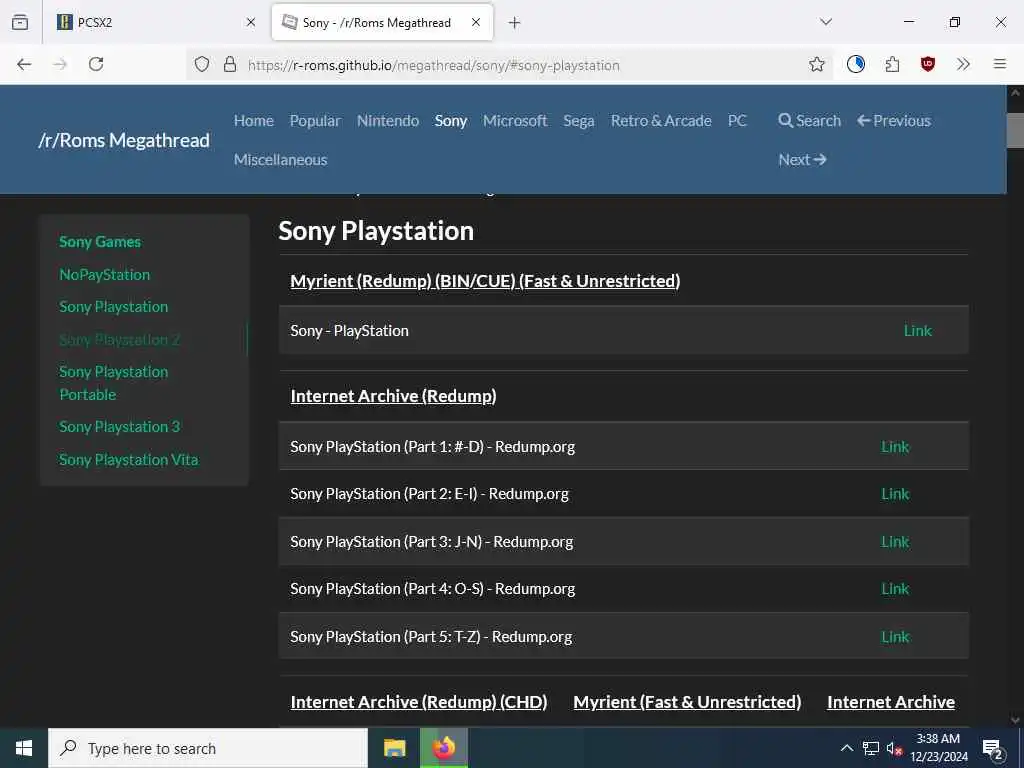Open the Nintendo nav section

coord(388,121)
